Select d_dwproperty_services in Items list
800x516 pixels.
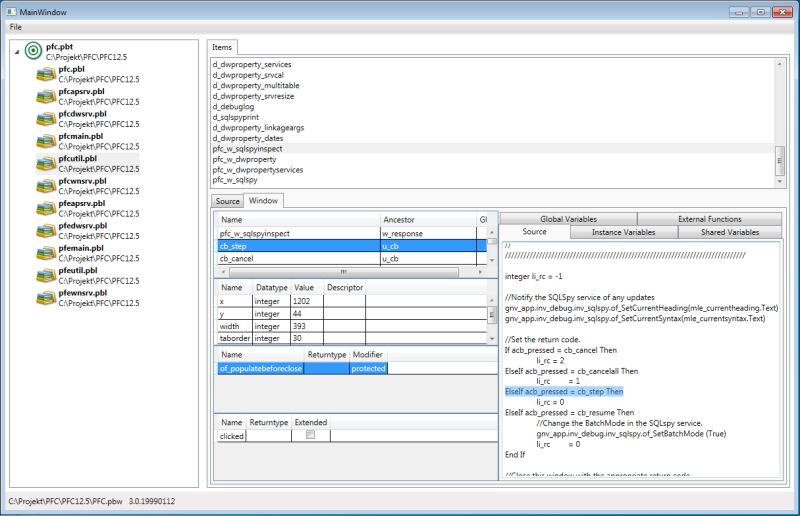[x=252, y=64]
